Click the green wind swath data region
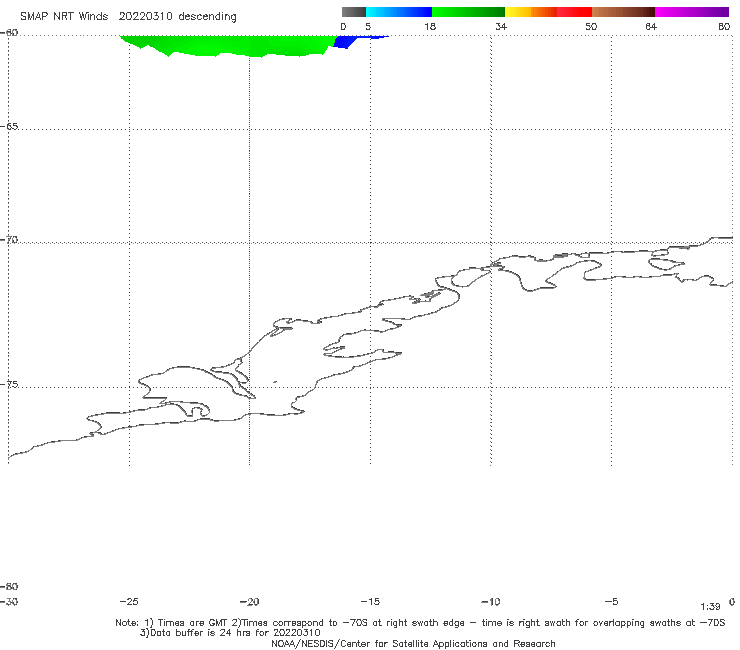This screenshot has width=740, height=650. point(227,45)
